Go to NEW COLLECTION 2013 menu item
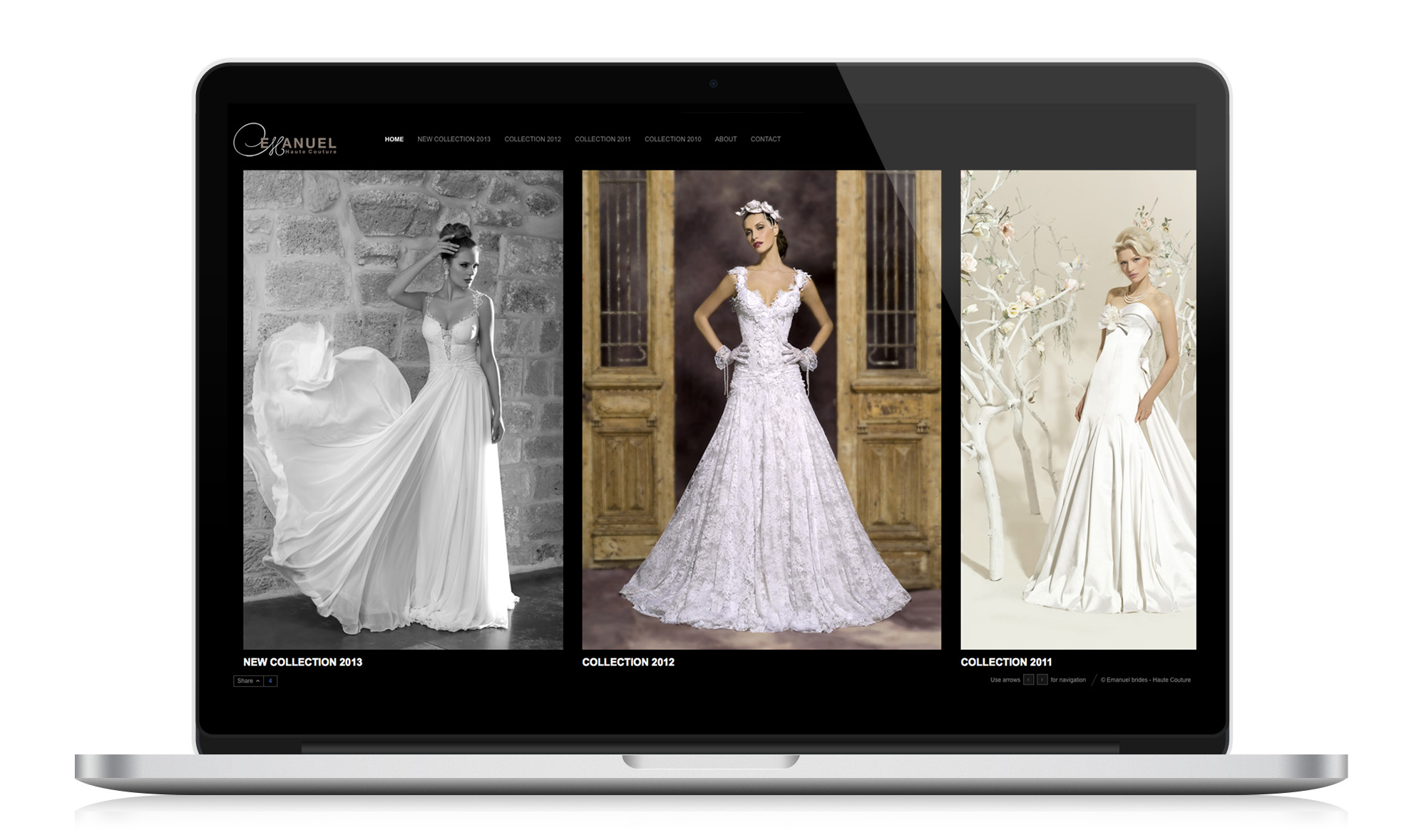Screen dimensions: 1426x840 point(453,139)
